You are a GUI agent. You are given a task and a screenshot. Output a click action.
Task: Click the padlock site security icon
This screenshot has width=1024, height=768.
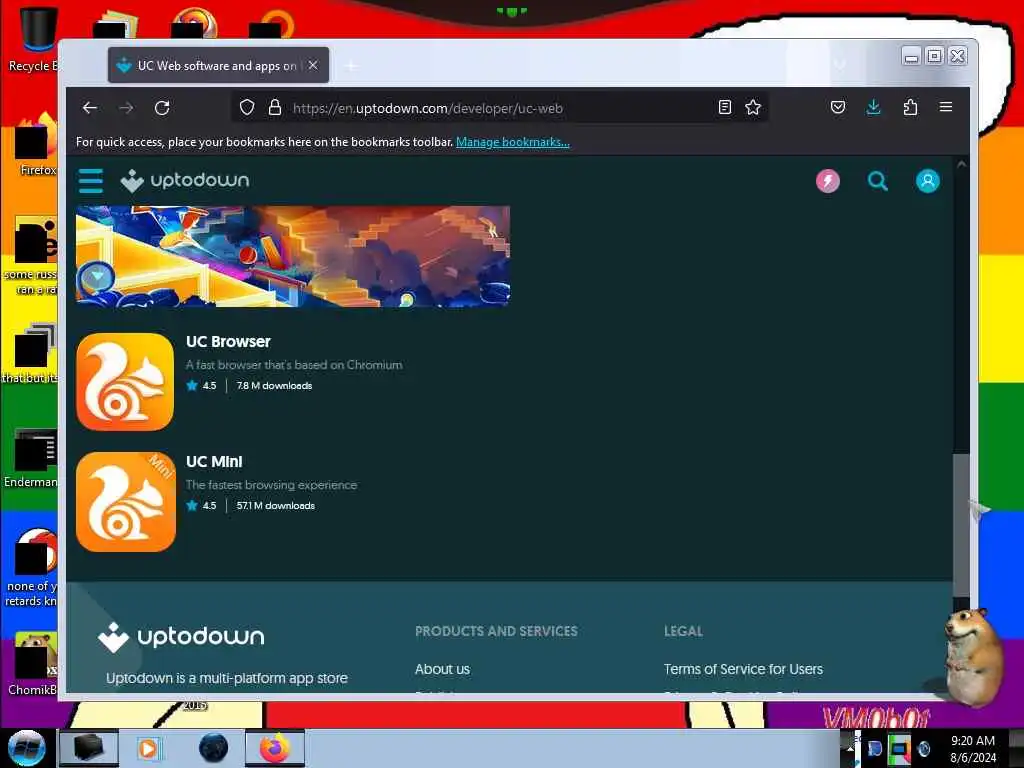pos(275,107)
